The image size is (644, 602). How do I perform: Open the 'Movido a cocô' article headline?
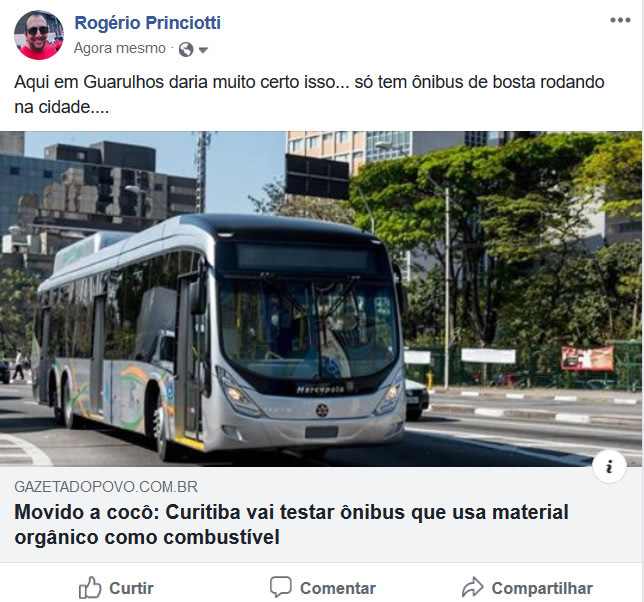coord(291,525)
